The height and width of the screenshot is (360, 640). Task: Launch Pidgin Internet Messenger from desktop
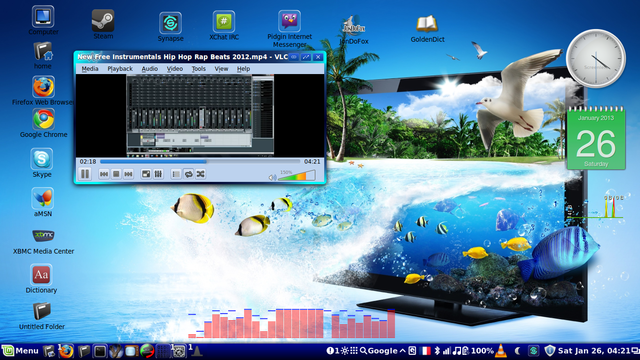coord(289,29)
